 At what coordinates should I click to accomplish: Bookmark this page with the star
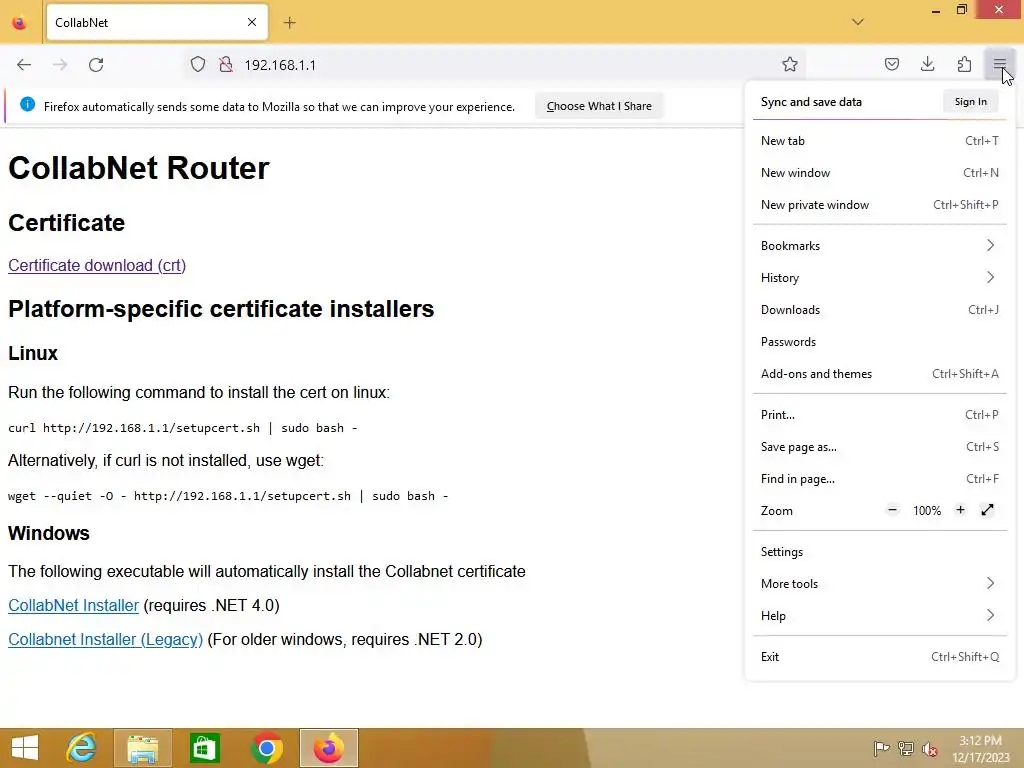point(790,64)
